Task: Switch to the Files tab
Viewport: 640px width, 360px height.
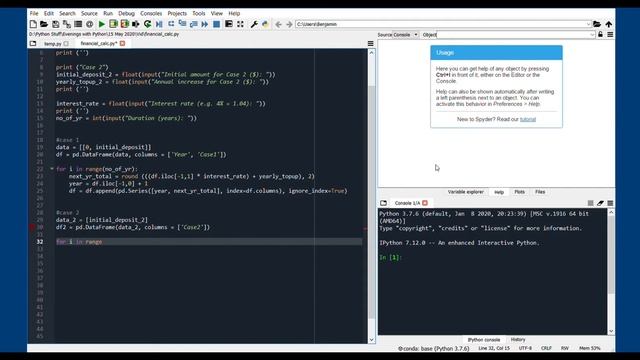Action: pyautogui.click(x=540, y=192)
